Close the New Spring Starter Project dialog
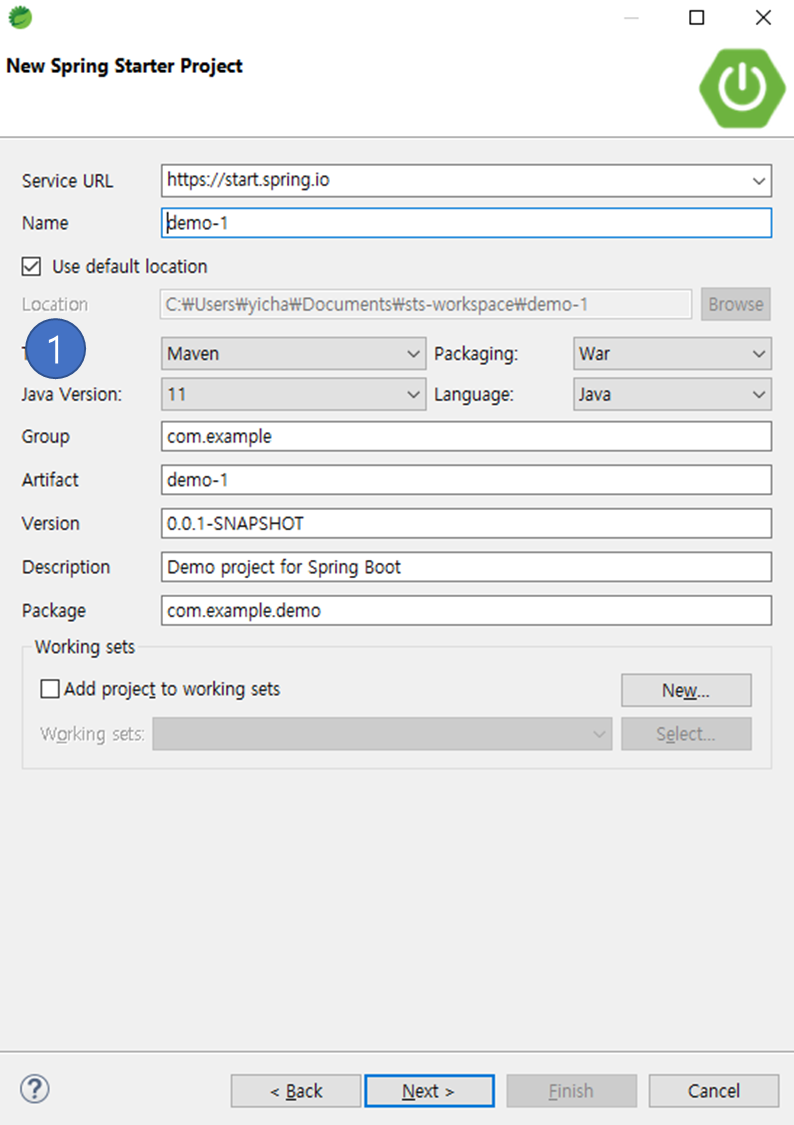 point(763,17)
